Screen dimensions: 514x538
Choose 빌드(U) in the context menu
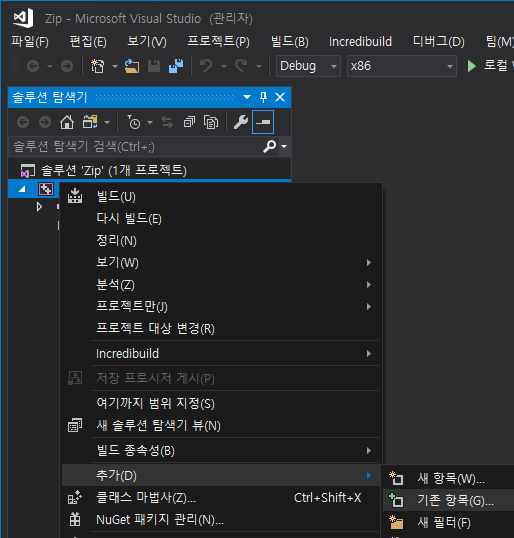pos(221,197)
